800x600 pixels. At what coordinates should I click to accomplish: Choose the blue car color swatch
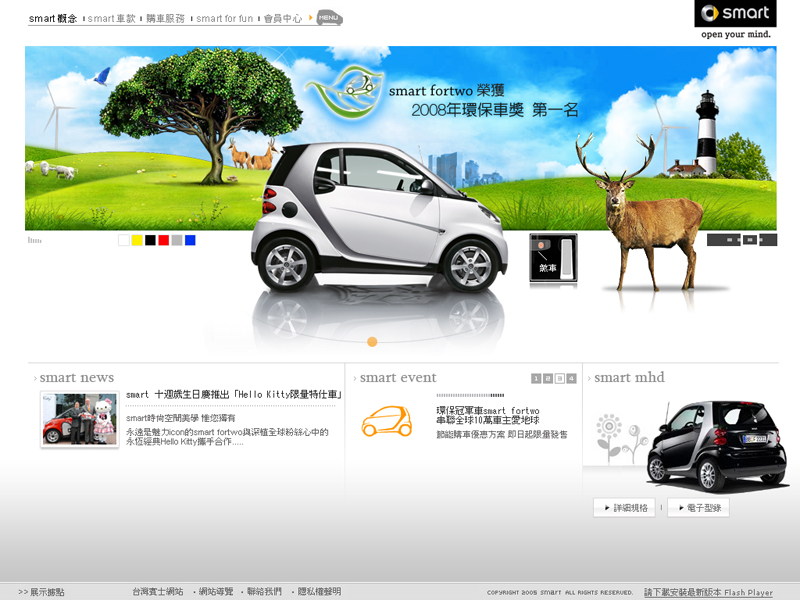tap(190, 240)
